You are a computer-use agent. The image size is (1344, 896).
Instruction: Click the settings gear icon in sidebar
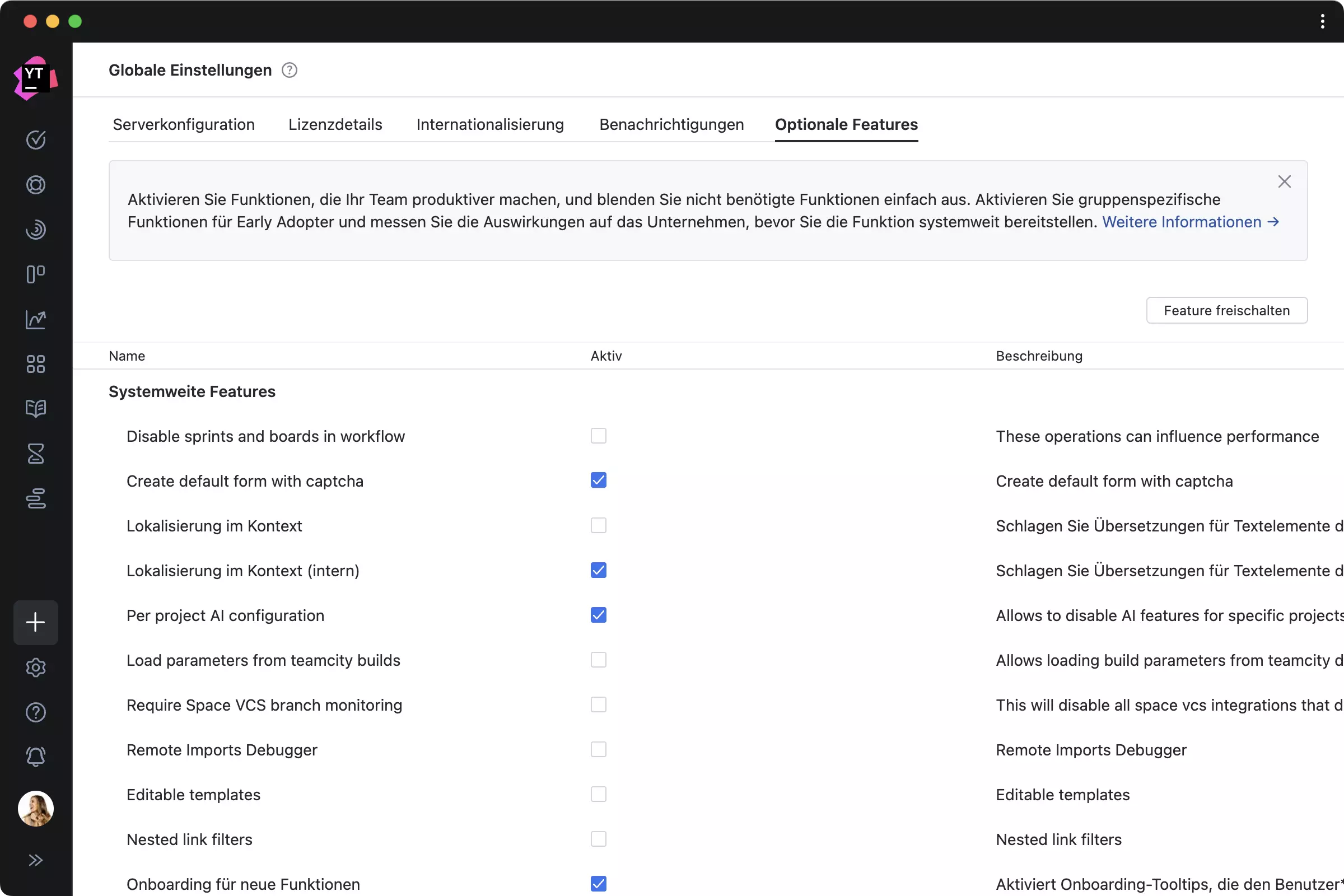click(36, 667)
